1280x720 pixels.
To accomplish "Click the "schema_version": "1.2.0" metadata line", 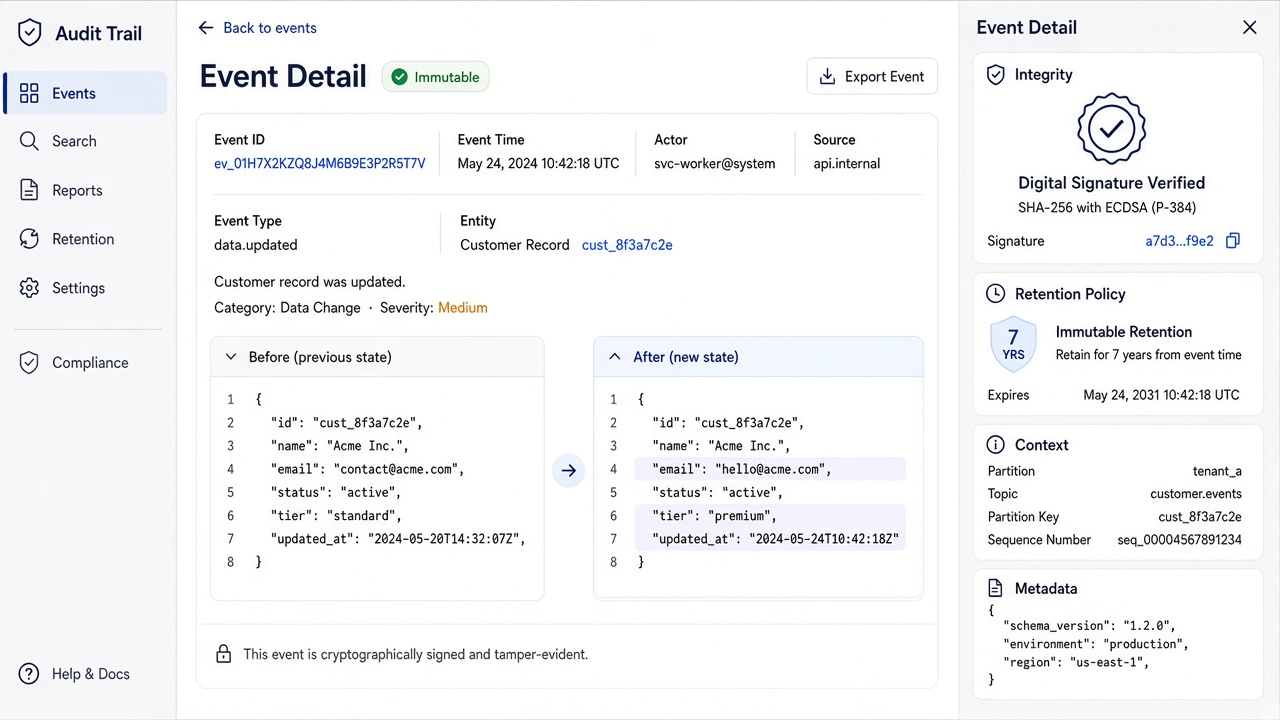I will pos(1089,626).
